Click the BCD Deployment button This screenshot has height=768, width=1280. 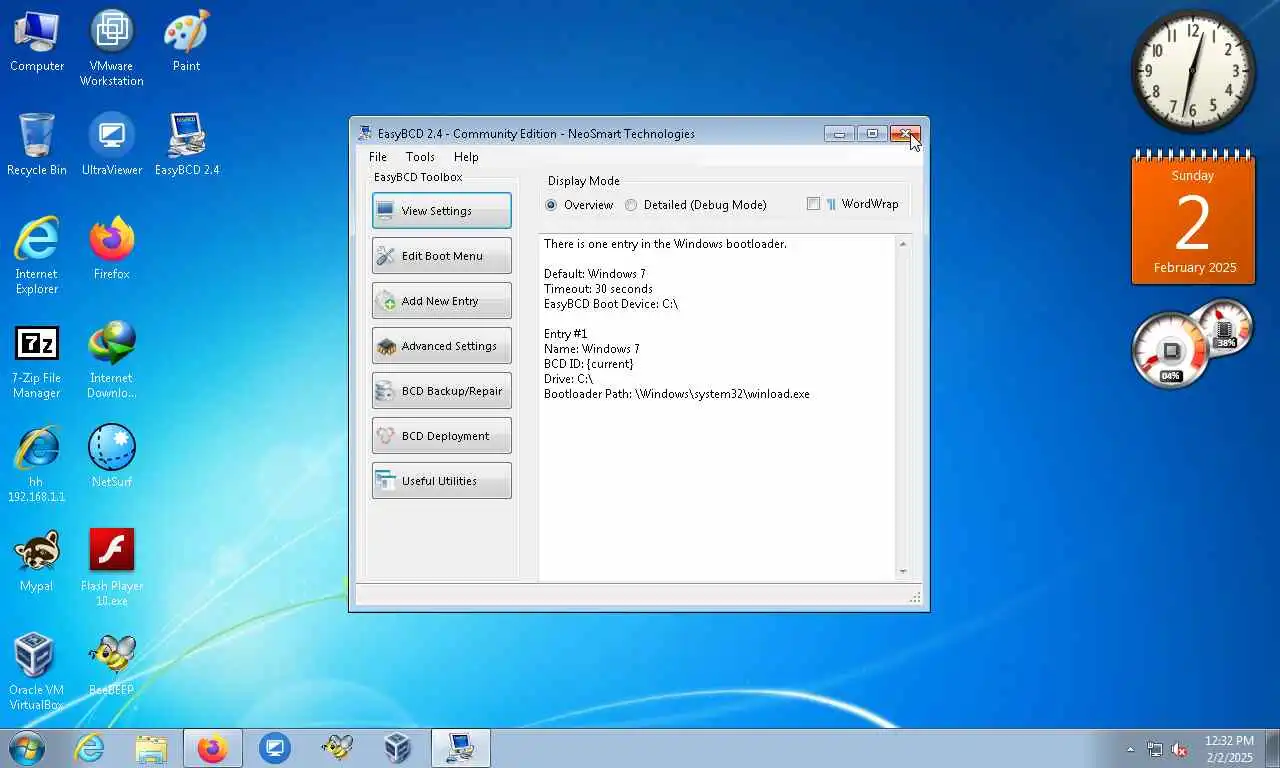[441, 436]
